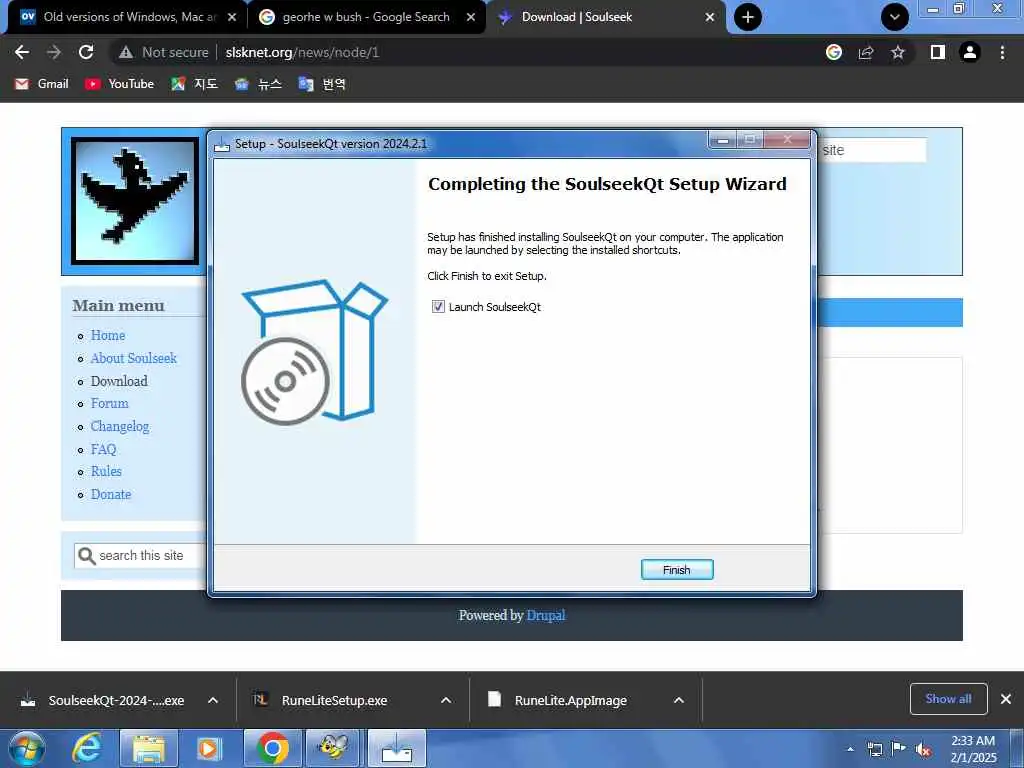The height and width of the screenshot is (768, 1024).
Task: Click the Soulseek bird logo
Action: [x=135, y=200]
